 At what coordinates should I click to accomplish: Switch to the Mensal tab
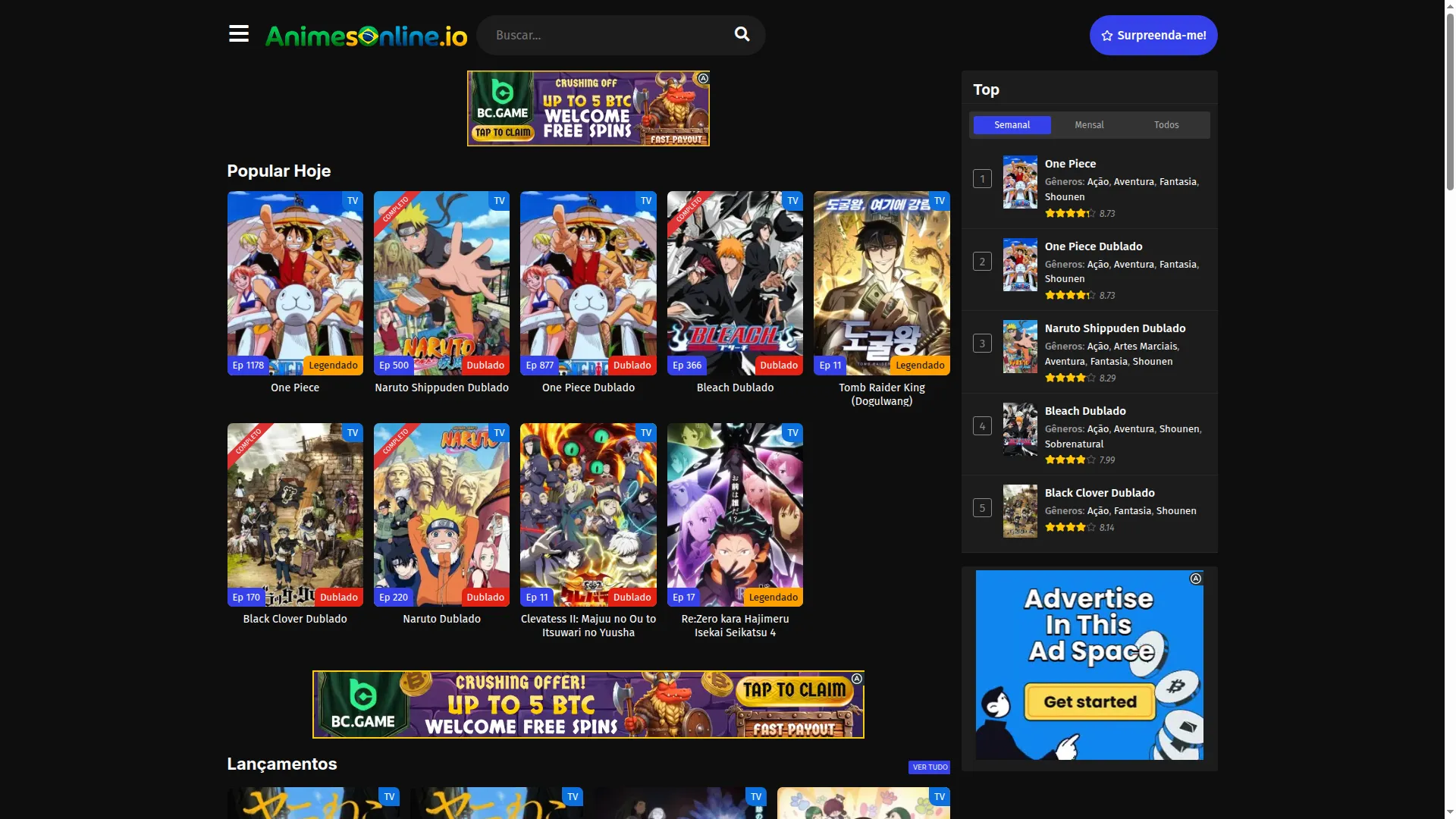coord(1089,124)
